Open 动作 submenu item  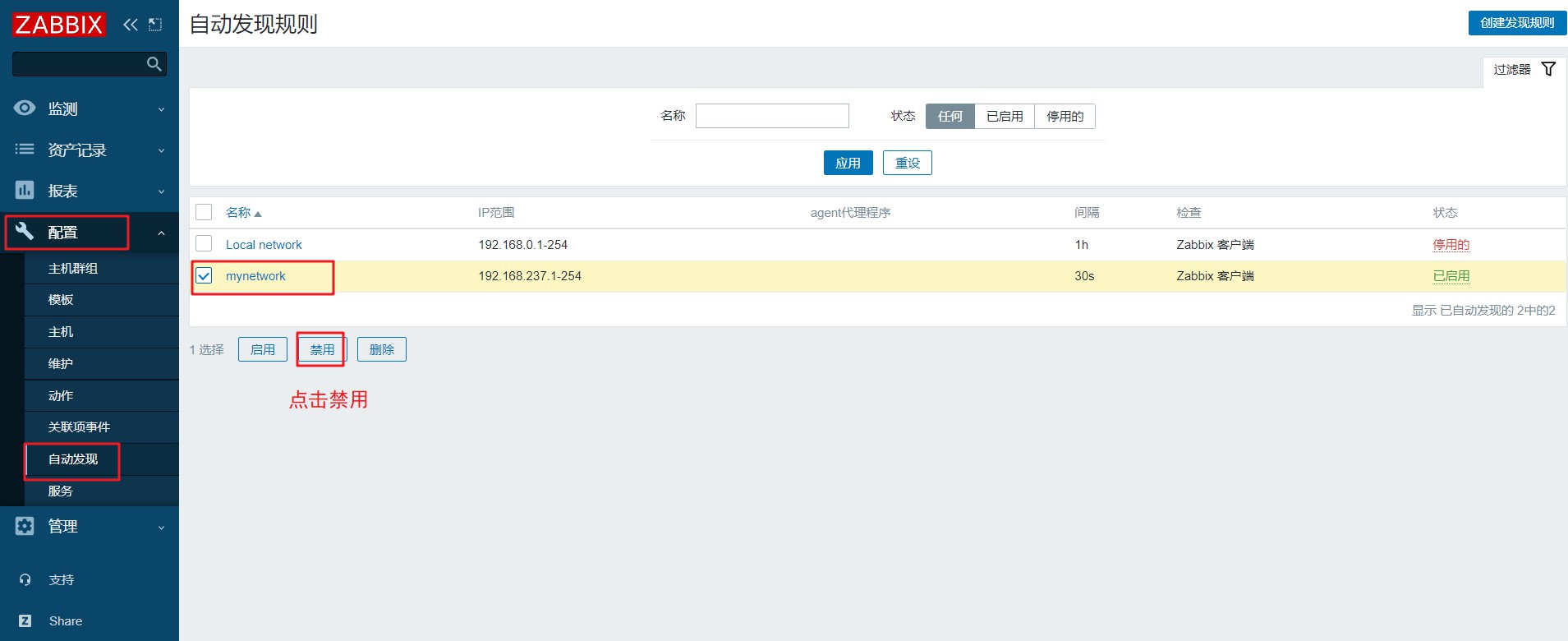coord(102,395)
